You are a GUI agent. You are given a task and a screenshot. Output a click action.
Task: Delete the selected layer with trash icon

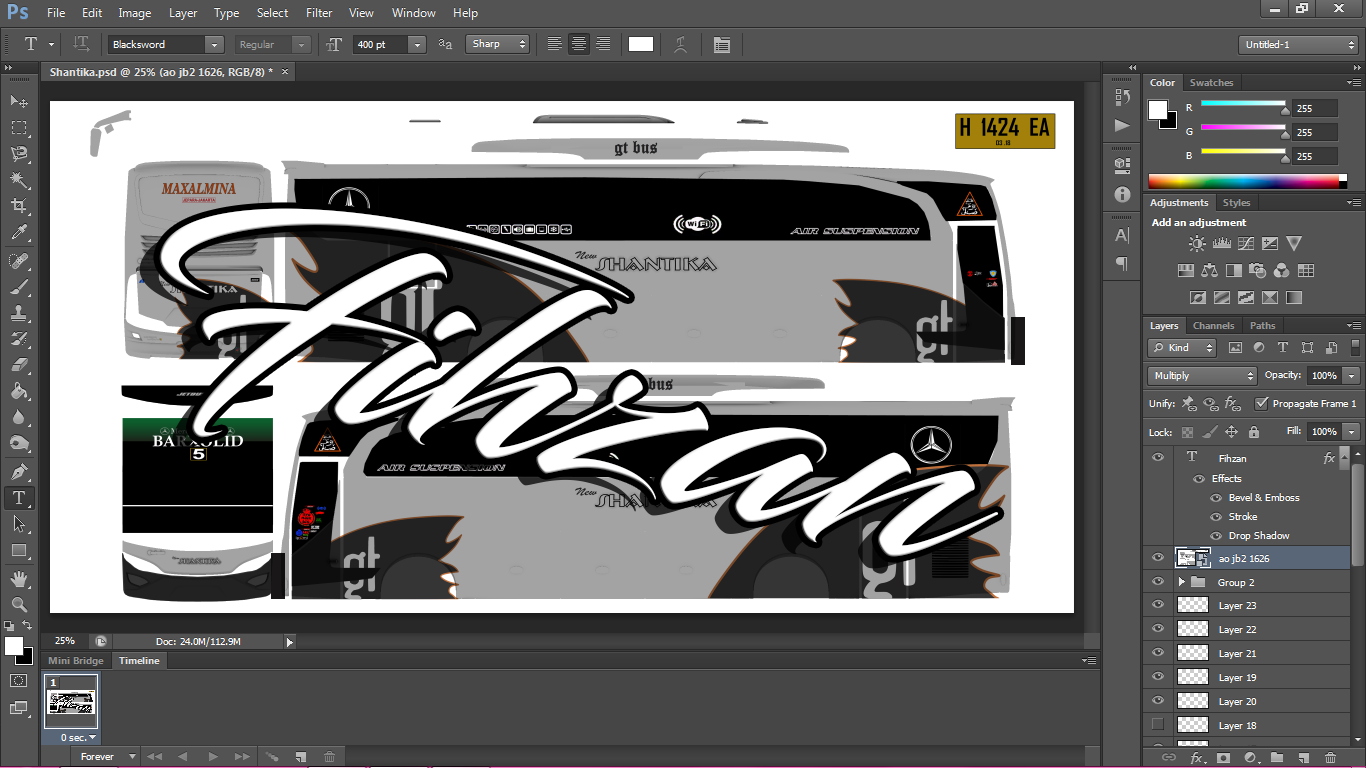1330,758
